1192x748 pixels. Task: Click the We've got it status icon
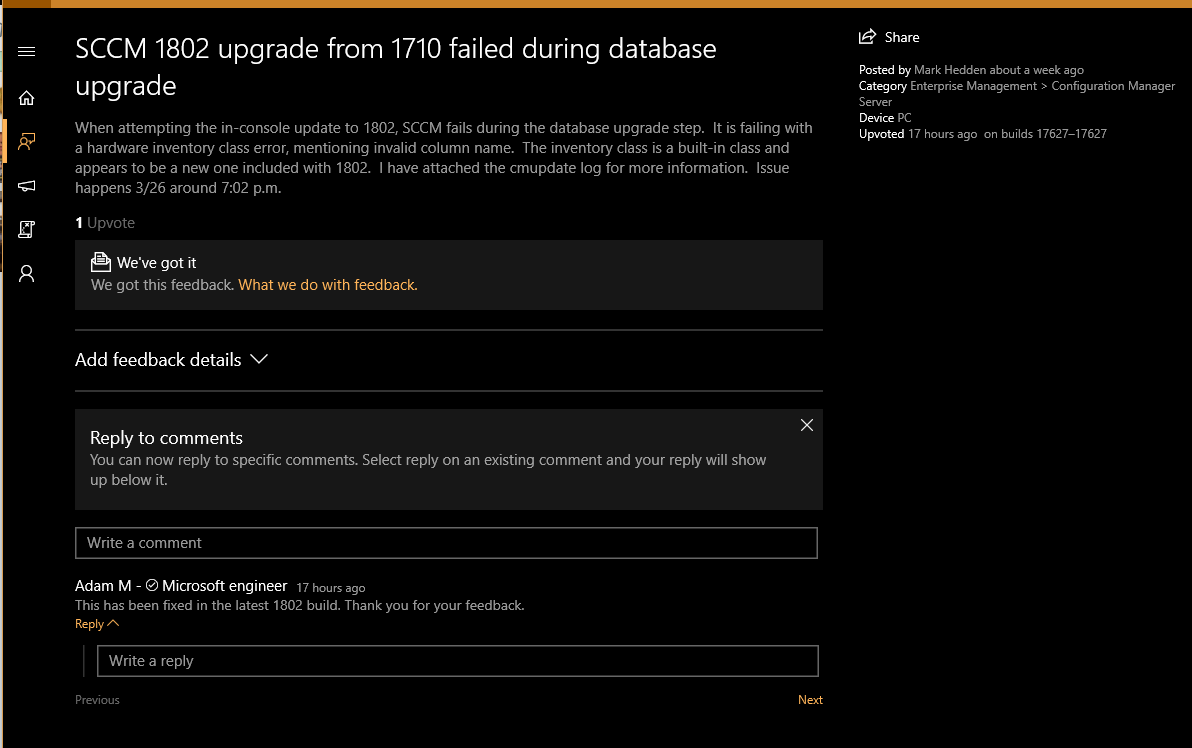pyautogui.click(x=100, y=262)
